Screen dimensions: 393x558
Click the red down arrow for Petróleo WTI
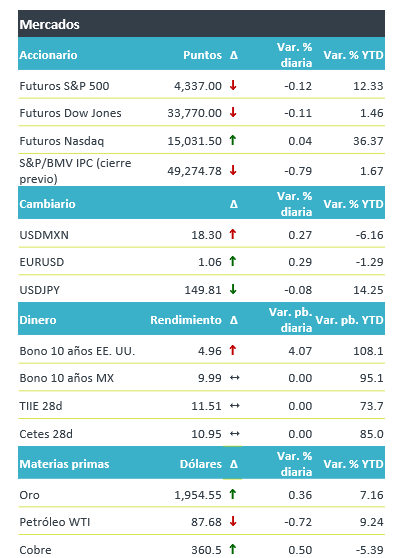(233, 521)
